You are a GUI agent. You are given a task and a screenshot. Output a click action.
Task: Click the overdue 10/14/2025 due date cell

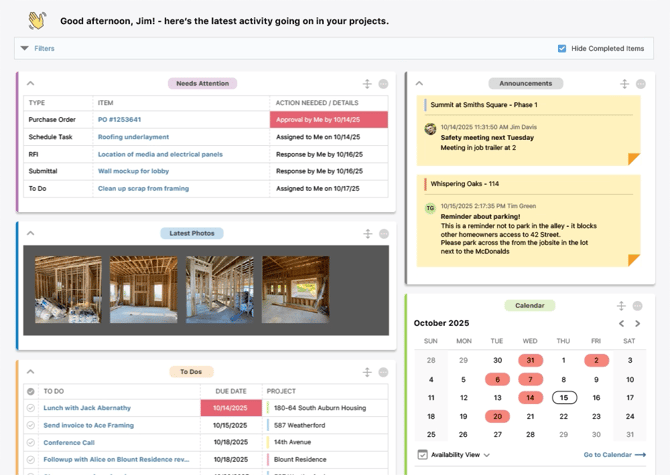[x=231, y=408]
